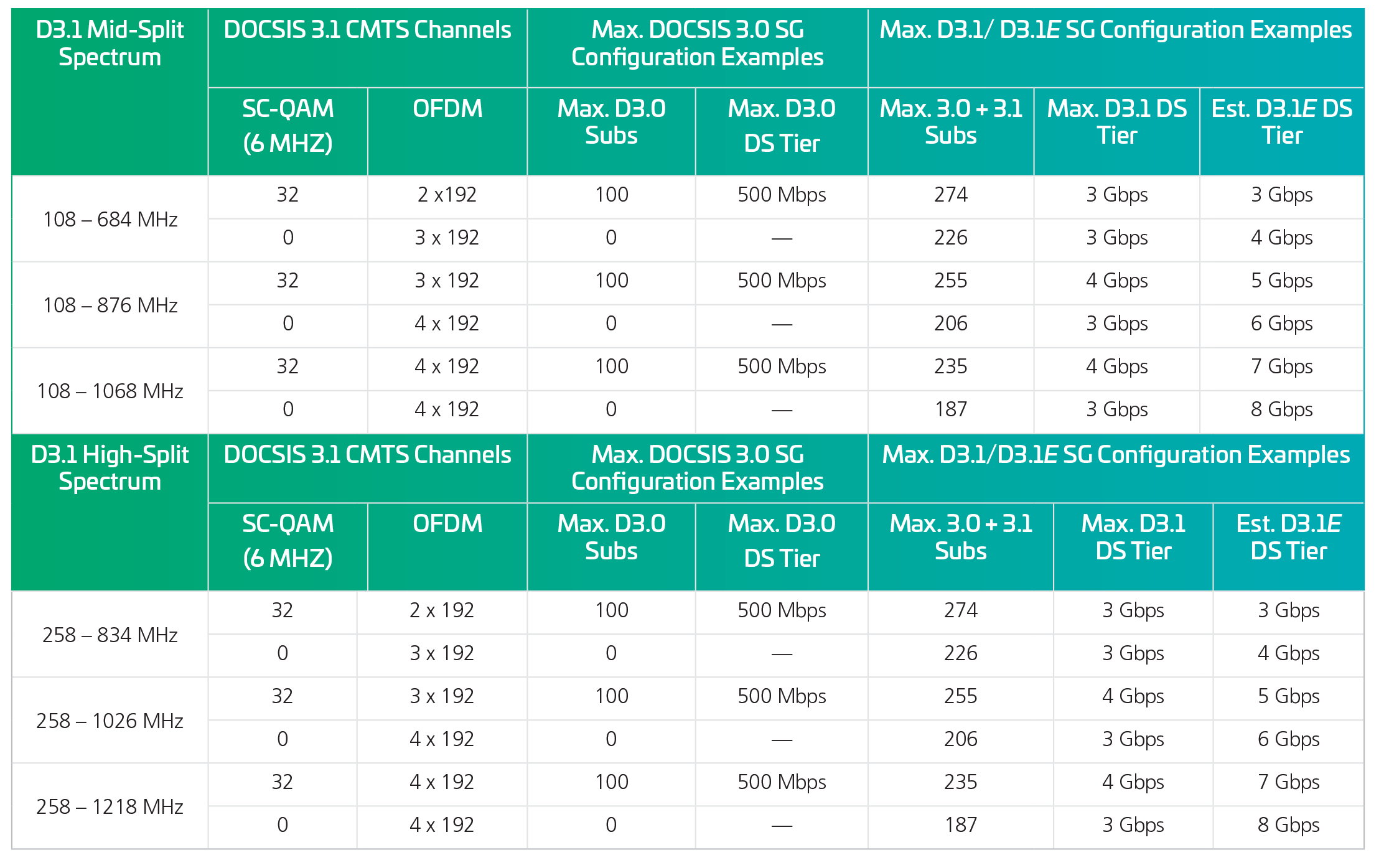Select the 108 – 1068 MHz row label
1389x868 pixels.
110,391
